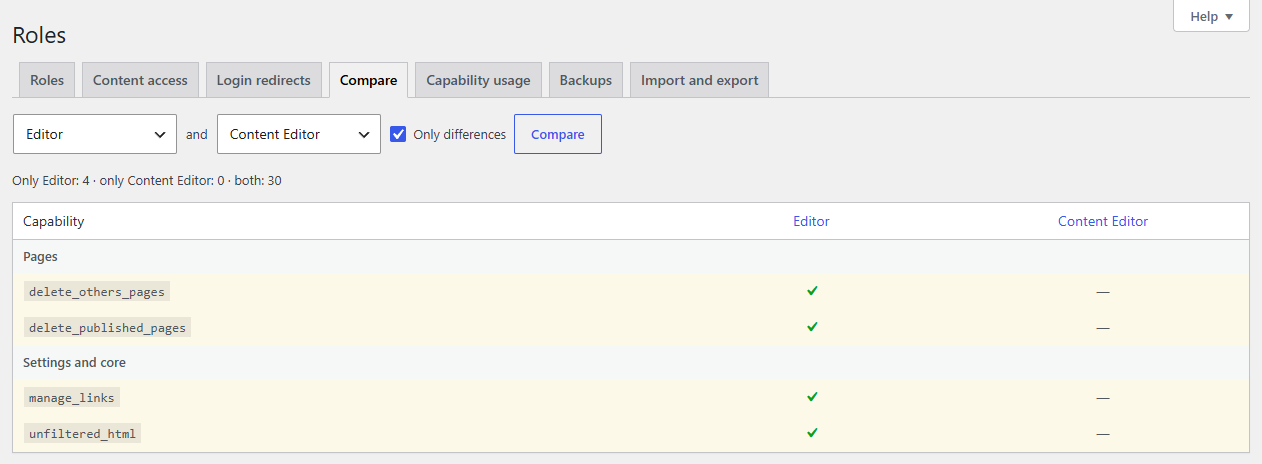This screenshot has width=1262, height=464.
Task: Open the Login redirects tab
Action: pyautogui.click(x=264, y=80)
